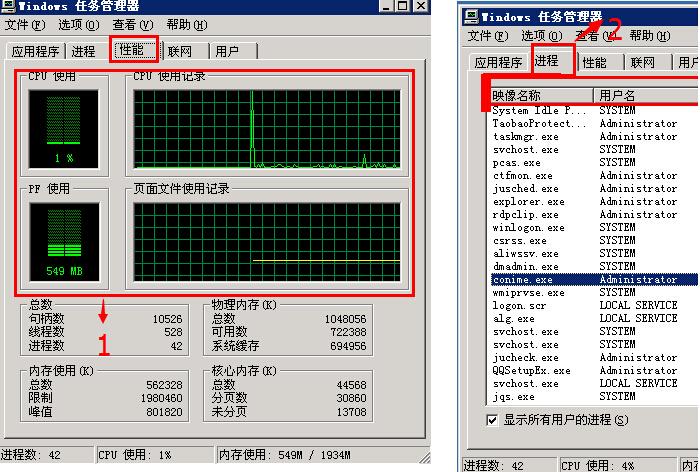Open the 选项(O) menu in left window

pos(79,25)
